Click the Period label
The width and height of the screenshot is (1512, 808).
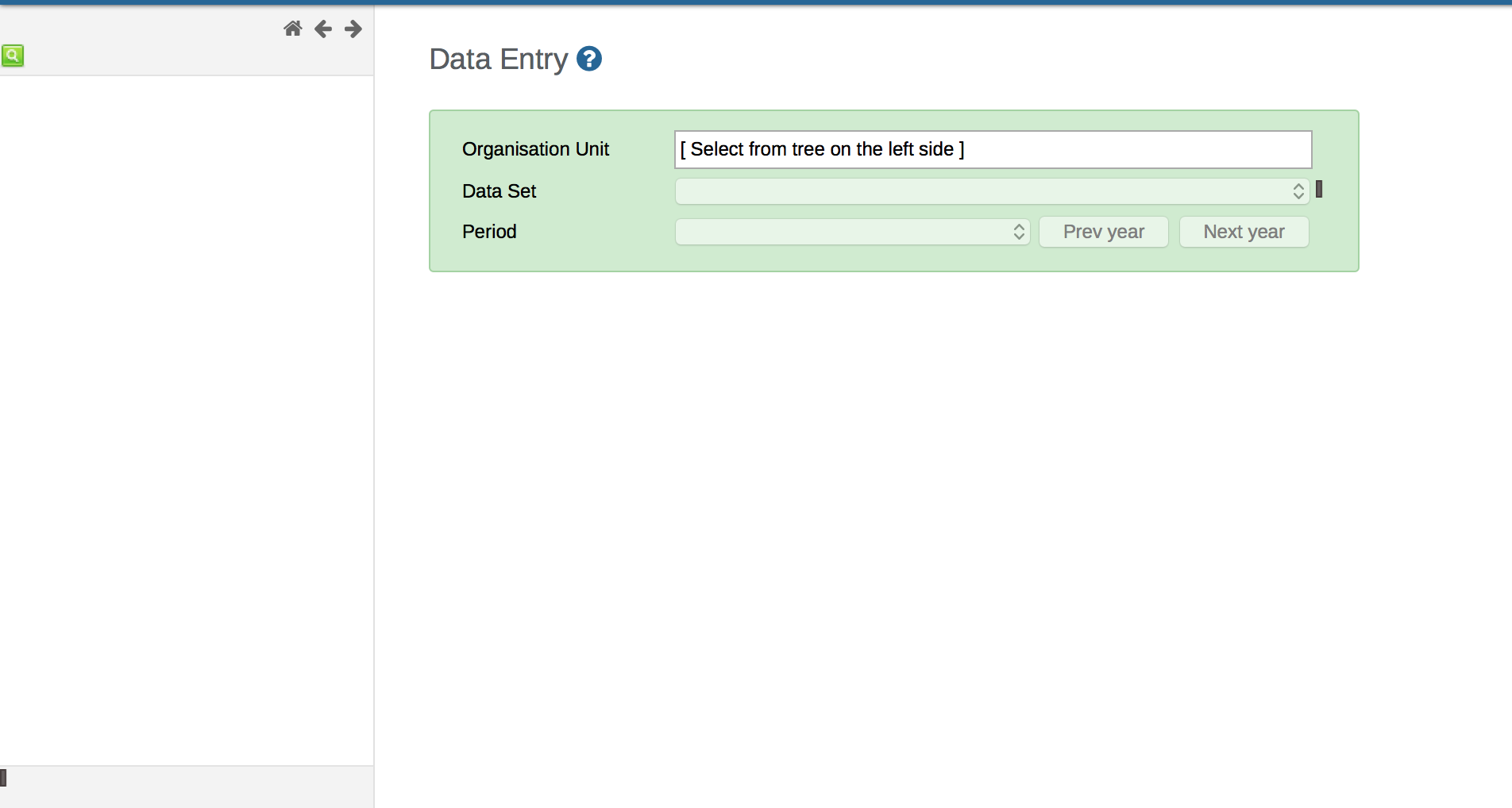point(489,232)
